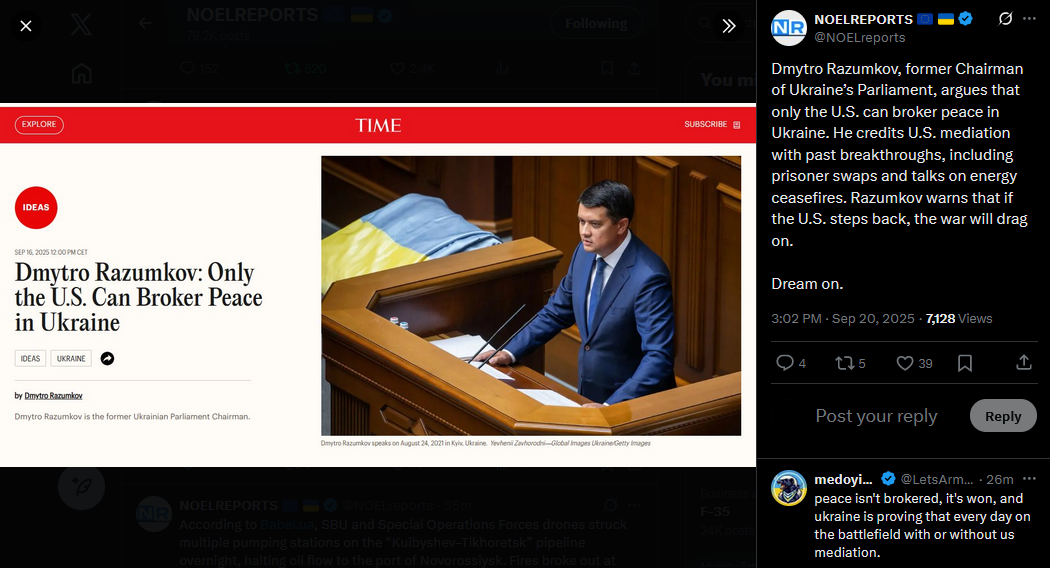Open more options on medoyi reply
The image size is (1050, 568).
point(1029,479)
